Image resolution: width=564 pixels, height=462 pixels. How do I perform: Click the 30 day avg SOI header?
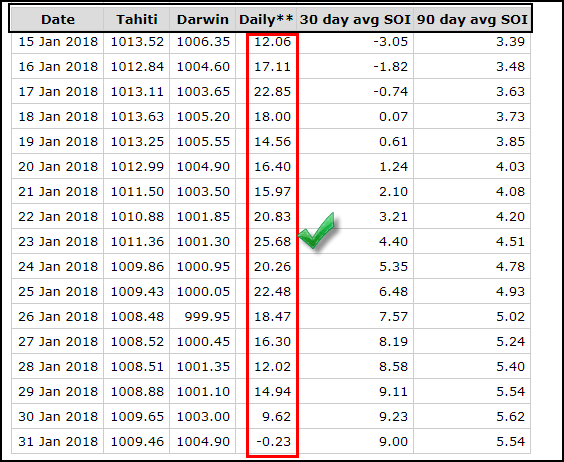tap(355, 19)
